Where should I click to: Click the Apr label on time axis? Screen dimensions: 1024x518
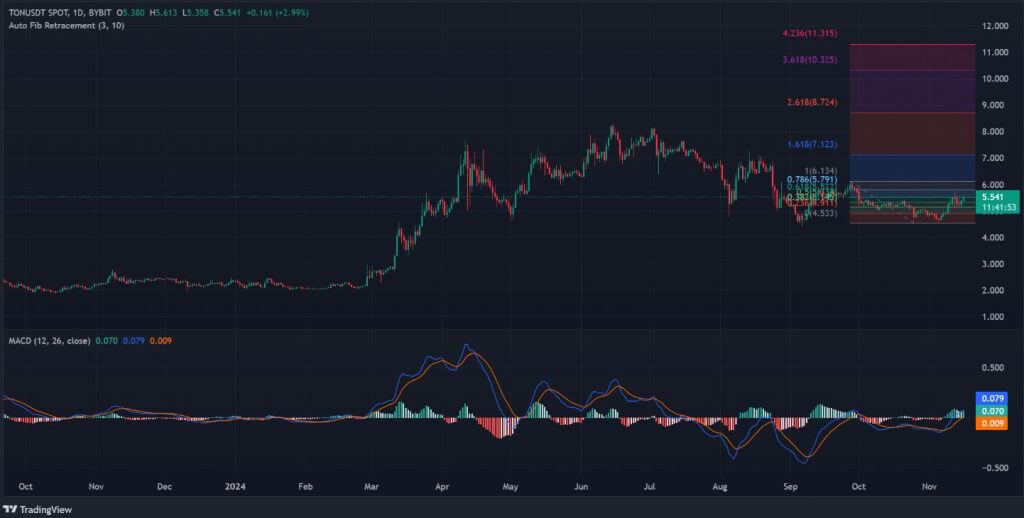[x=441, y=487]
